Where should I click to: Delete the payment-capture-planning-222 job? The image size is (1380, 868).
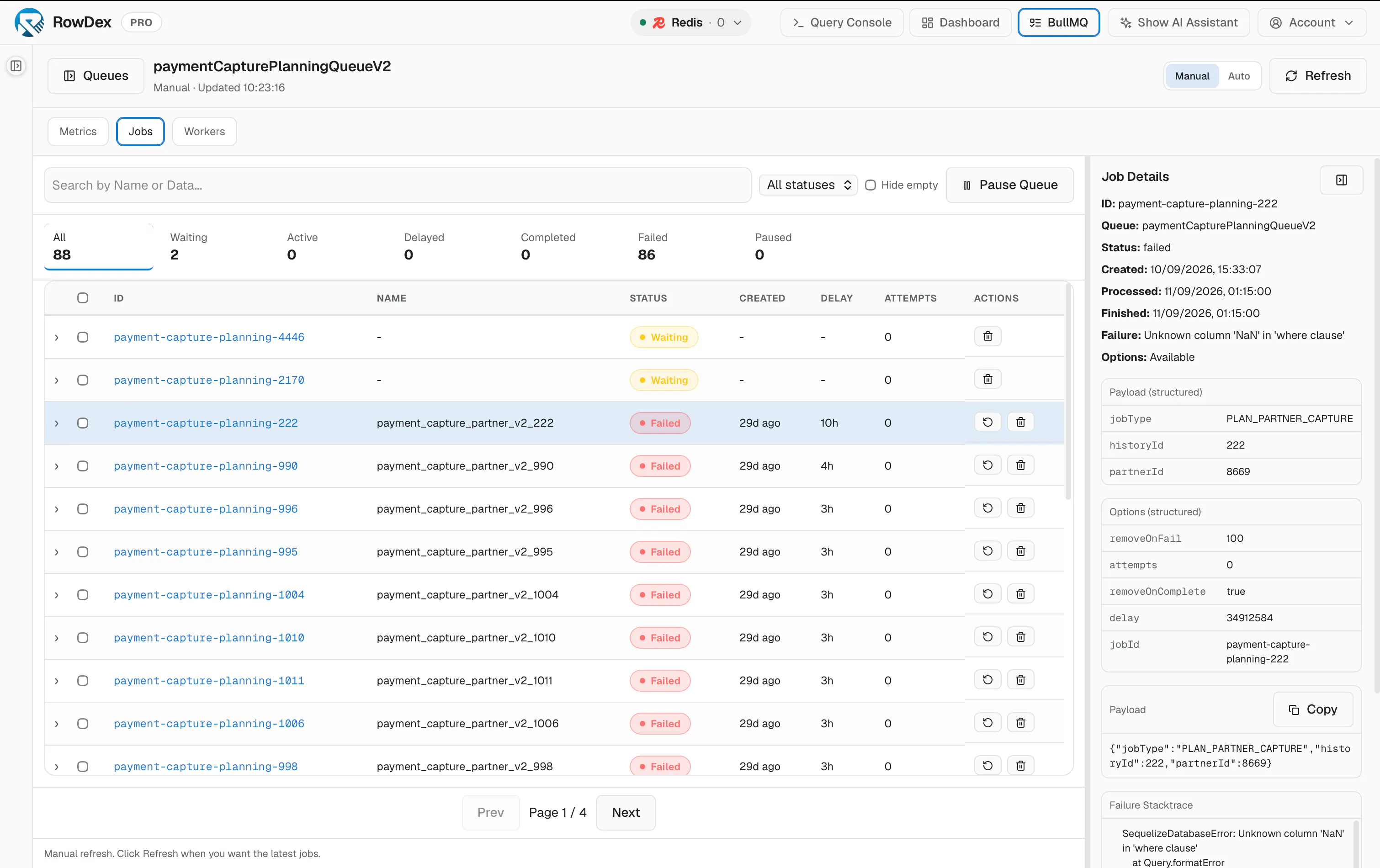tap(1020, 422)
